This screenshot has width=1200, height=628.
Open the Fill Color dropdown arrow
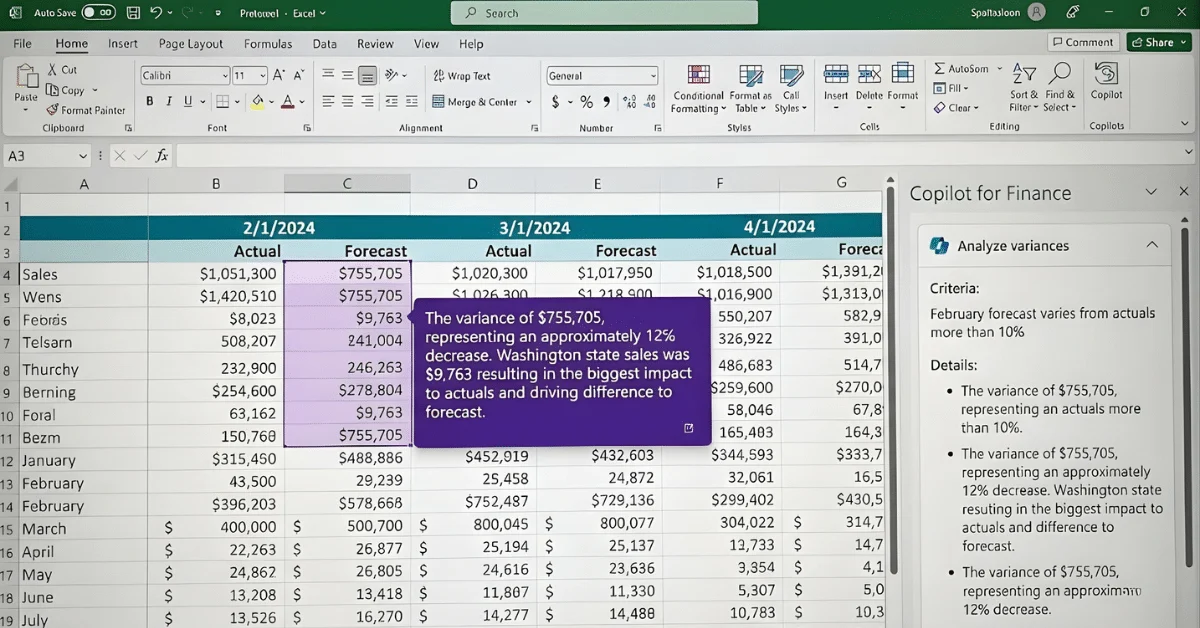tap(271, 102)
